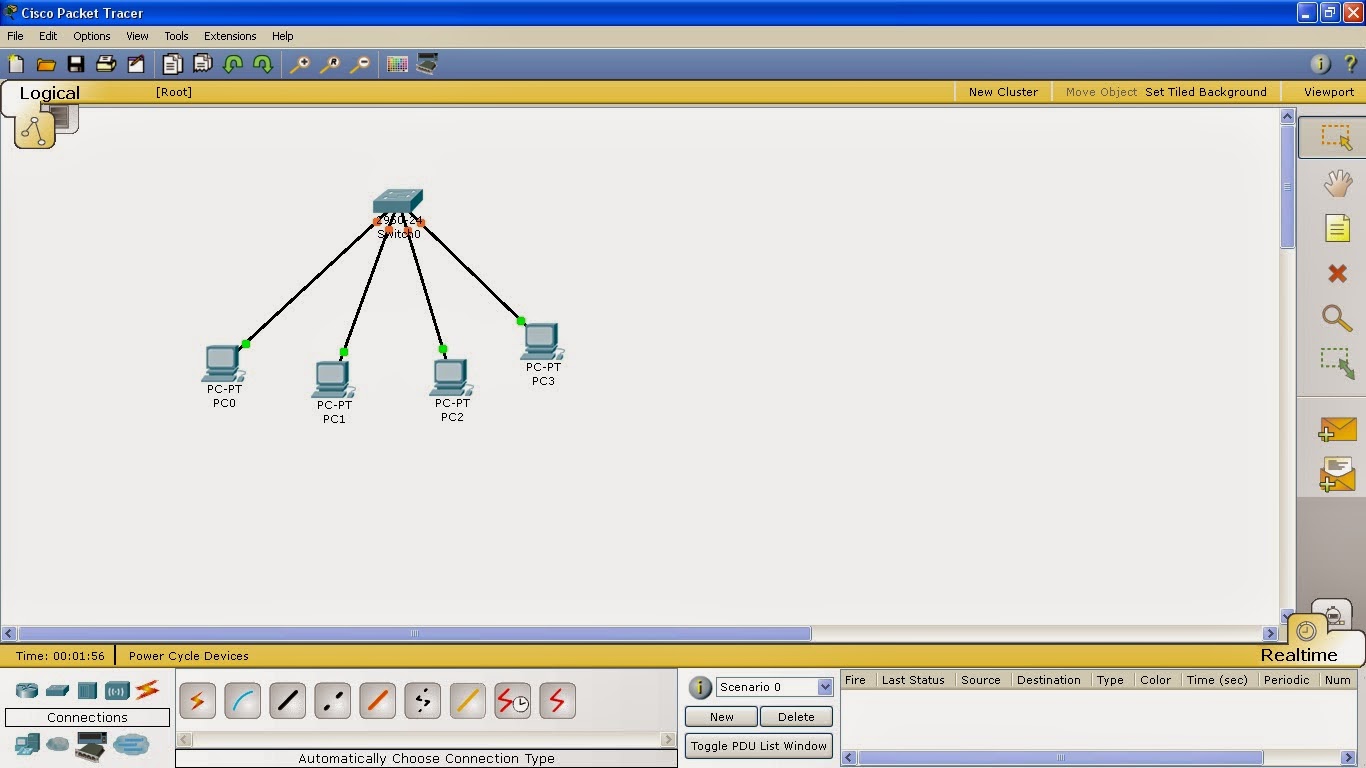1366x768 pixels.
Task: Open the Tools menu
Action: [x=176, y=36]
